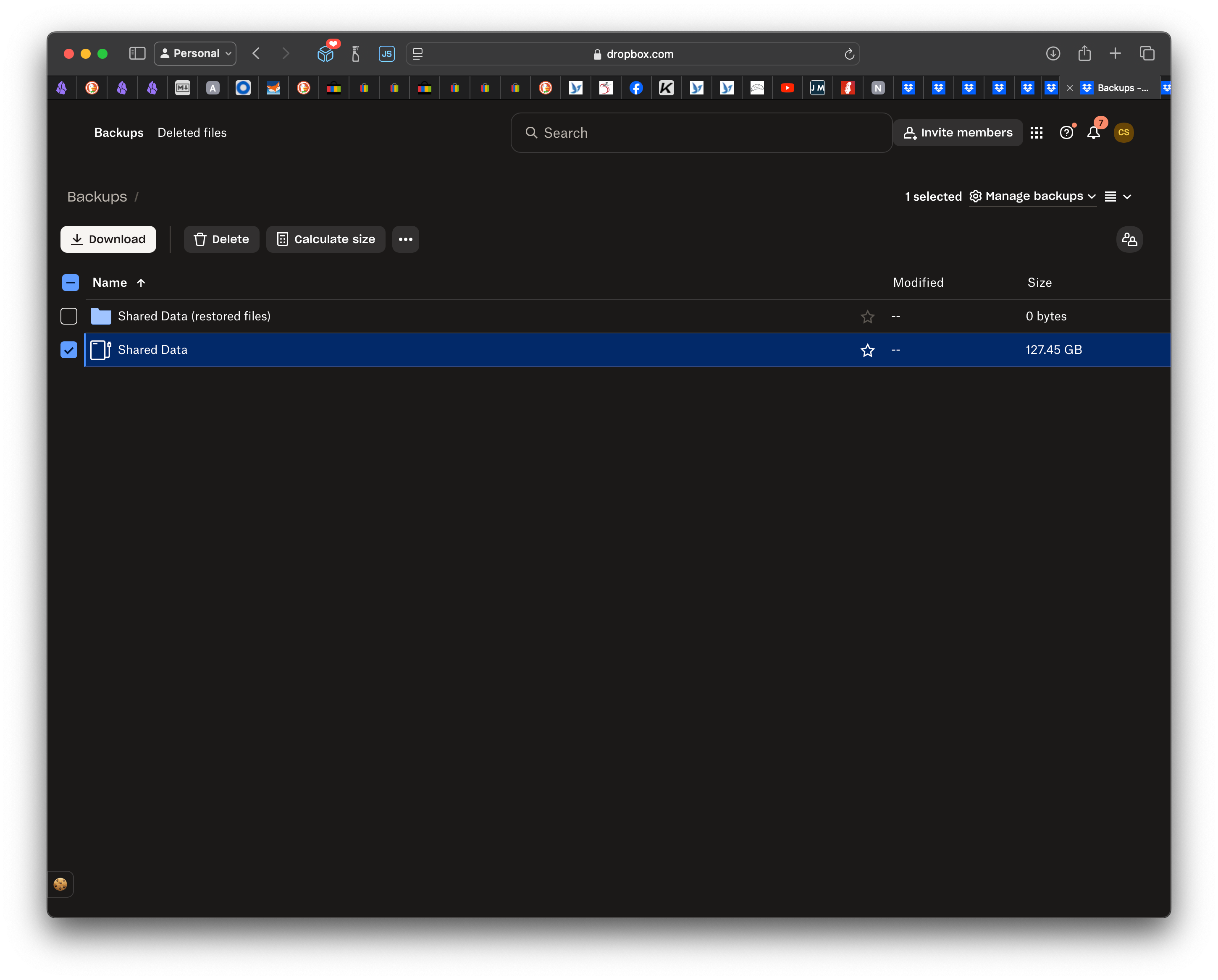The height and width of the screenshot is (980, 1218).
Task: Toggle the select-all header checkbox
Action: tap(71, 283)
